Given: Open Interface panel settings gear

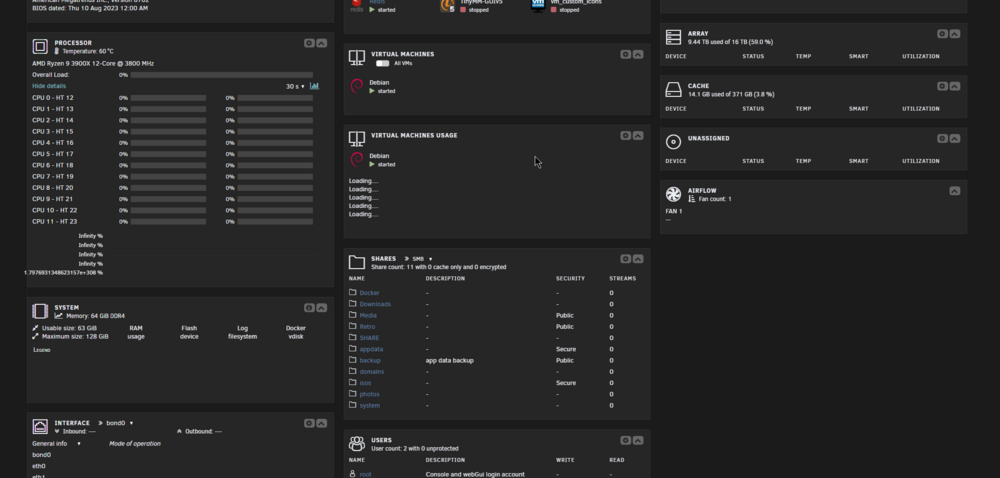Looking at the screenshot, I should pyautogui.click(x=309, y=423).
